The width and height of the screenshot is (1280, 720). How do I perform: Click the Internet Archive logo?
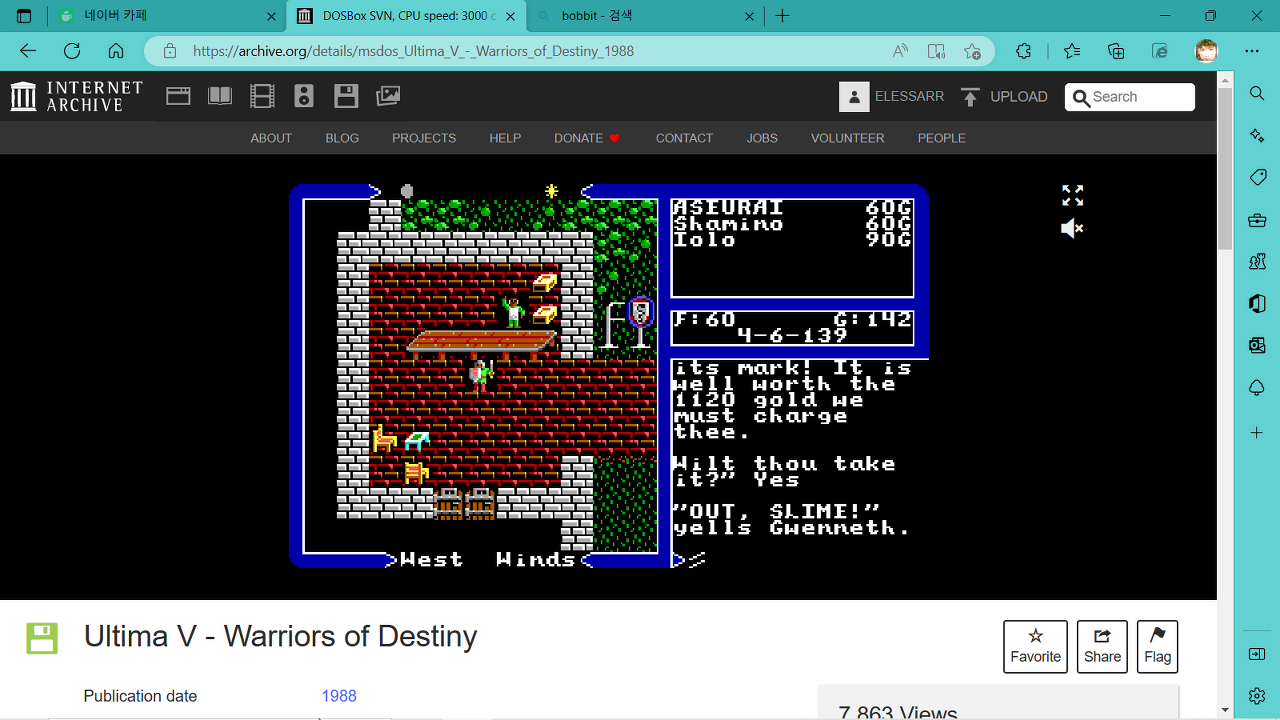(77, 96)
